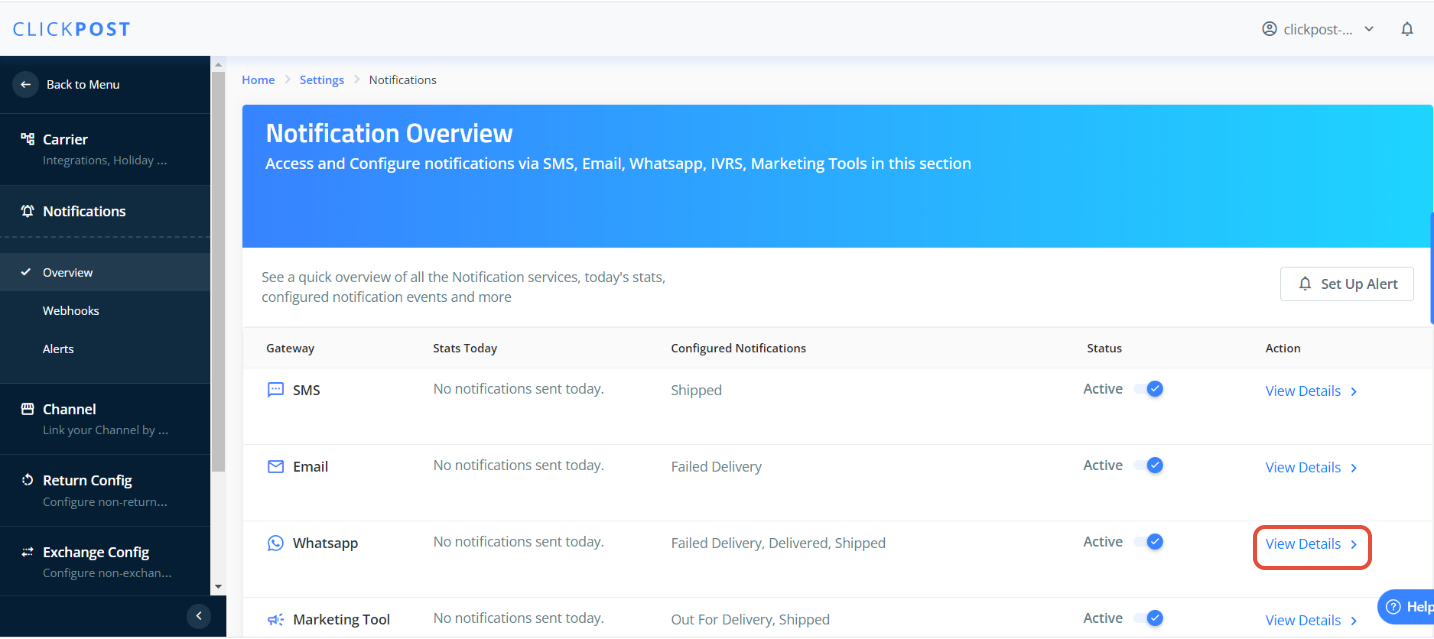
Task: Click the Return Config circular arrow icon
Action: 28,480
